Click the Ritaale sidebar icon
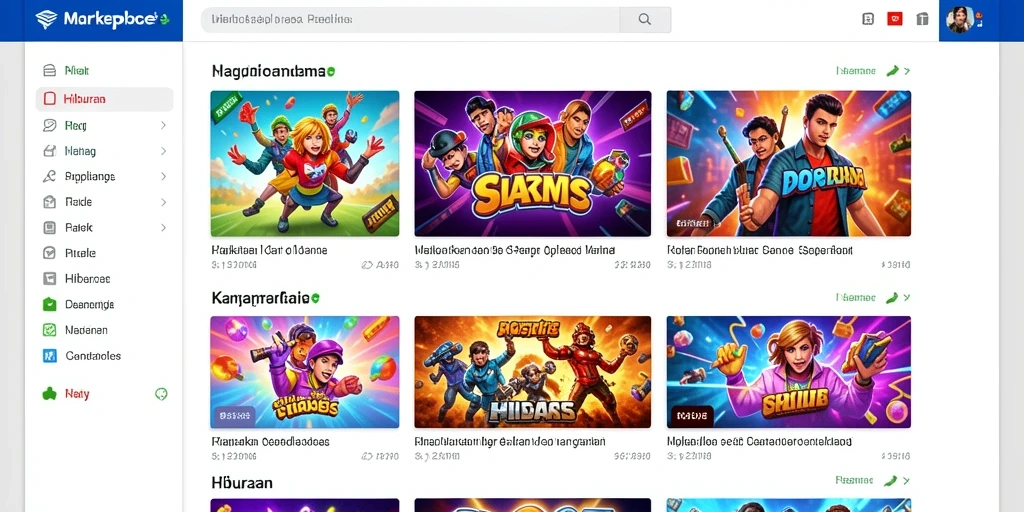Screen dimensions: 1024x512 [49, 253]
